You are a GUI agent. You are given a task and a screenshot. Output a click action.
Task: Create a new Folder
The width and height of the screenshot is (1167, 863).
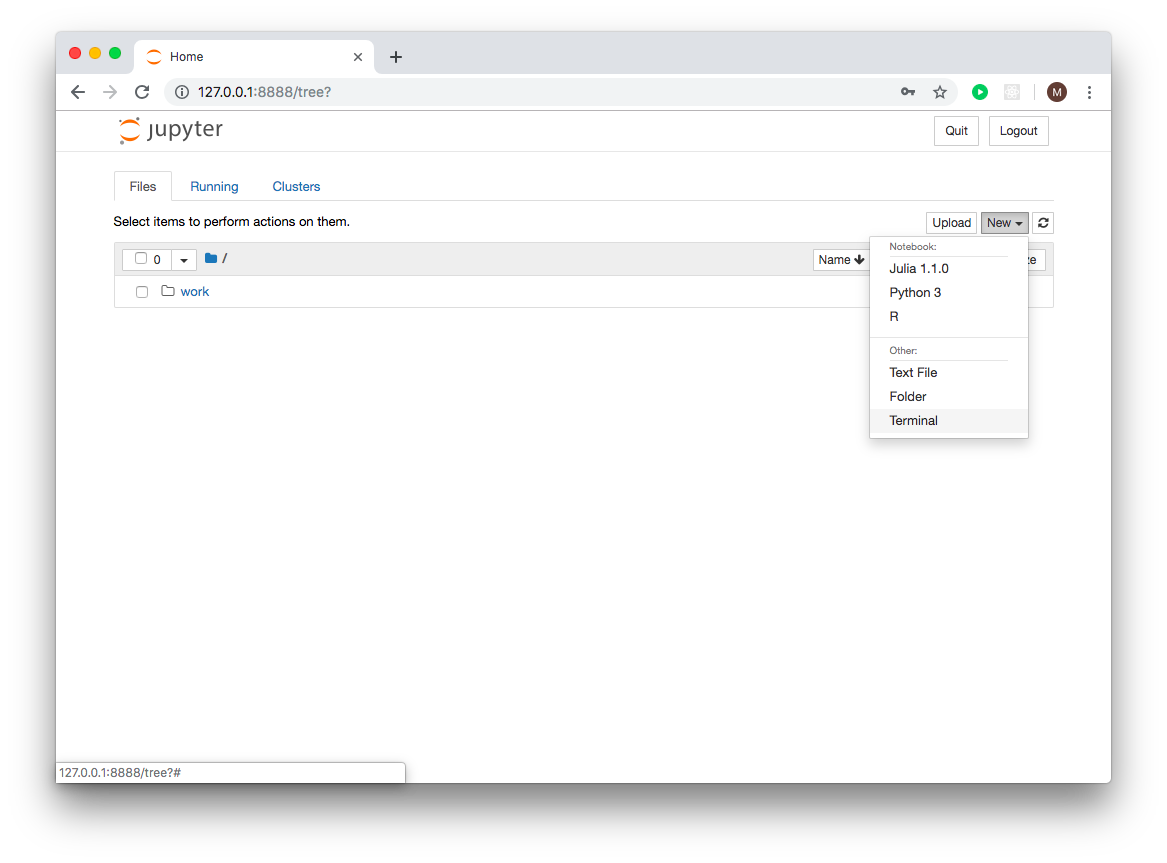click(948, 397)
